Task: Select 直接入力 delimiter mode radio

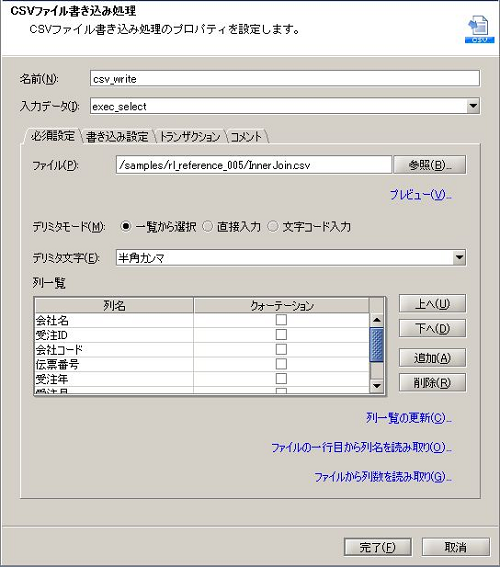Action: coord(208,227)
